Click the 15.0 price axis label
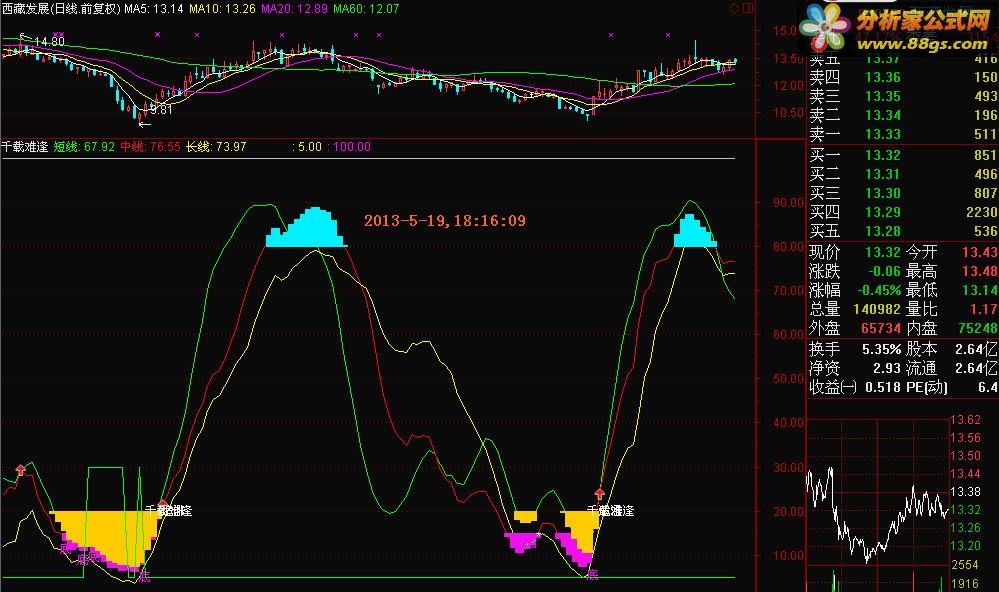The width and height of the screenshot is (999, 592). point(785,31)
